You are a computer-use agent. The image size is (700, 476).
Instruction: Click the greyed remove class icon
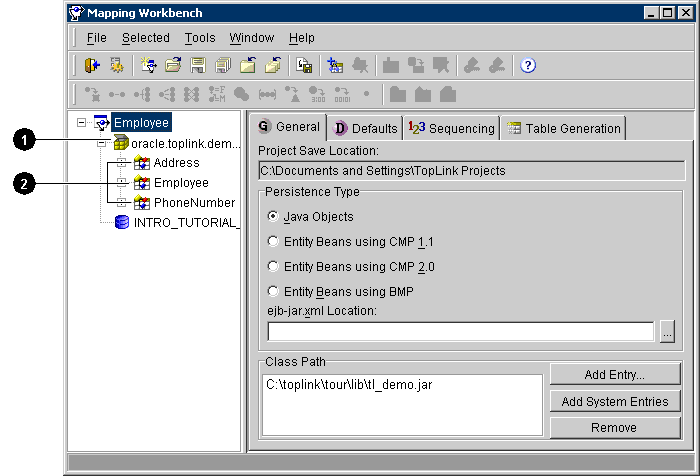pos(360,66)
